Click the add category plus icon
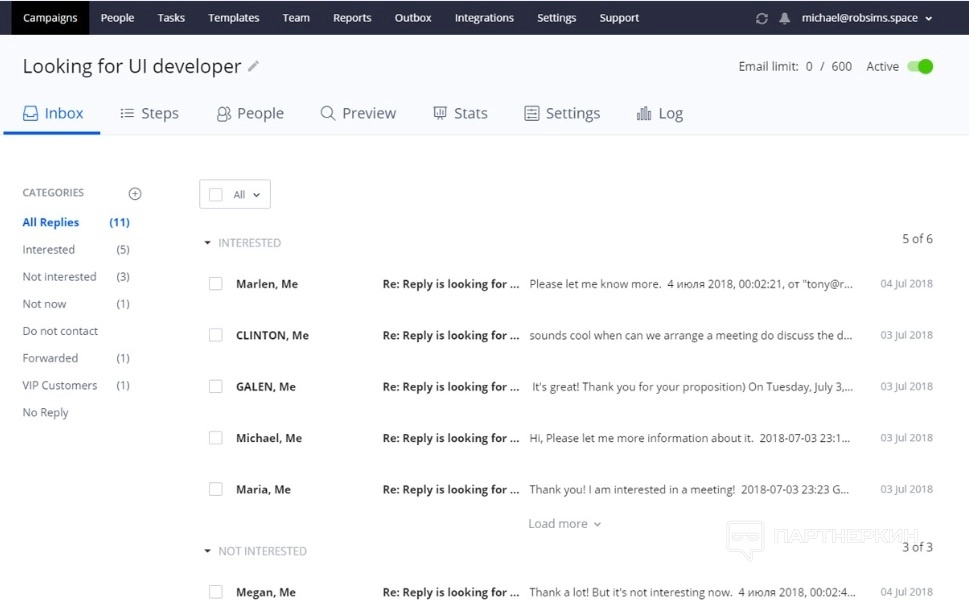 [135, 194]
